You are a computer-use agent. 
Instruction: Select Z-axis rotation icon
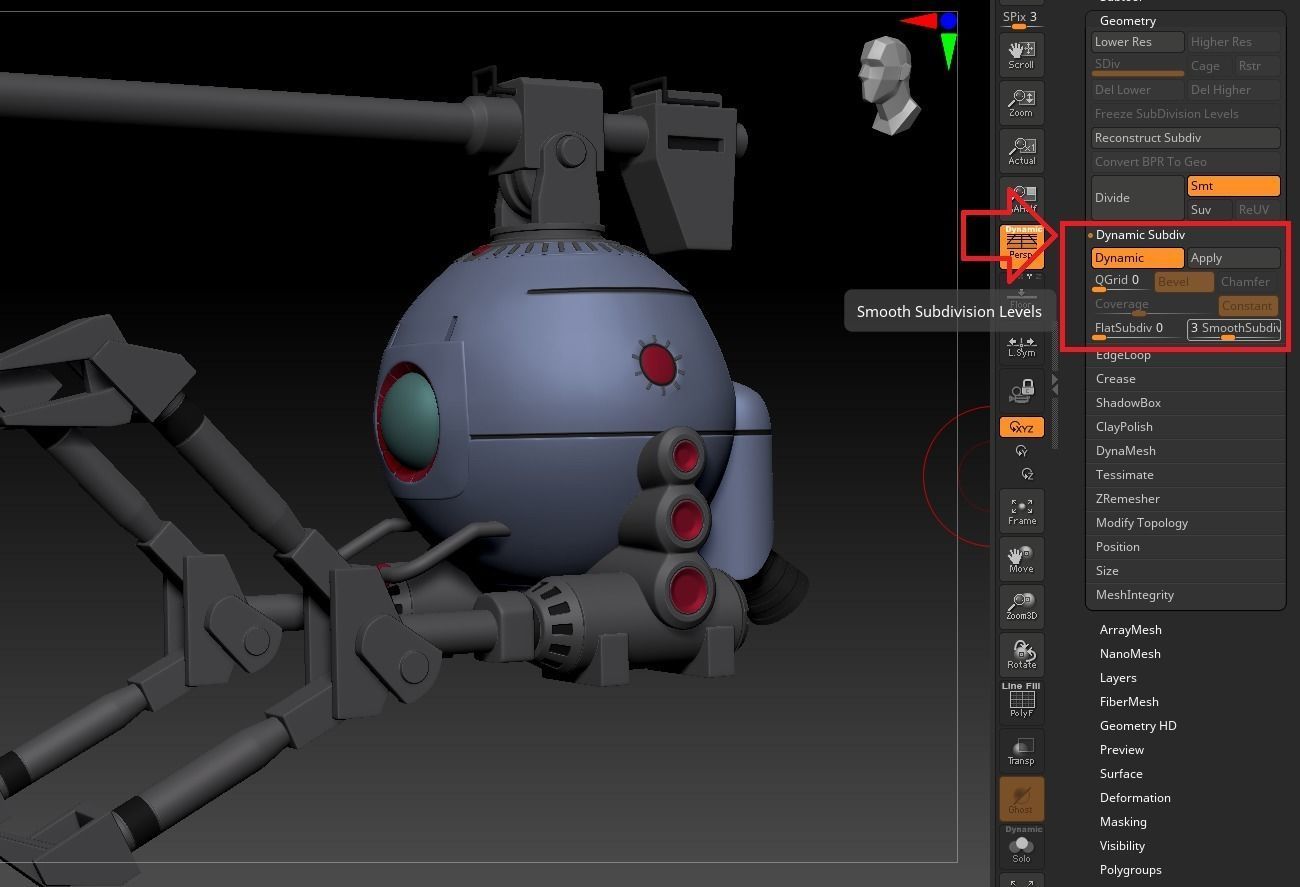[1027, 474]
